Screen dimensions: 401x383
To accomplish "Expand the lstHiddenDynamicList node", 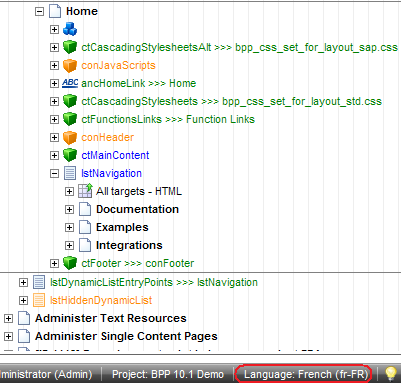I will point(23,301).
